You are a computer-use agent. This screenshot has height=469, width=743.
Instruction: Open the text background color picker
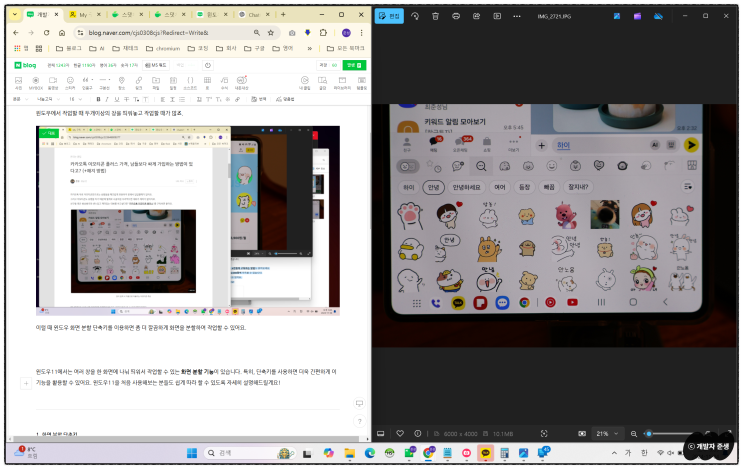(x=145, y=99)
